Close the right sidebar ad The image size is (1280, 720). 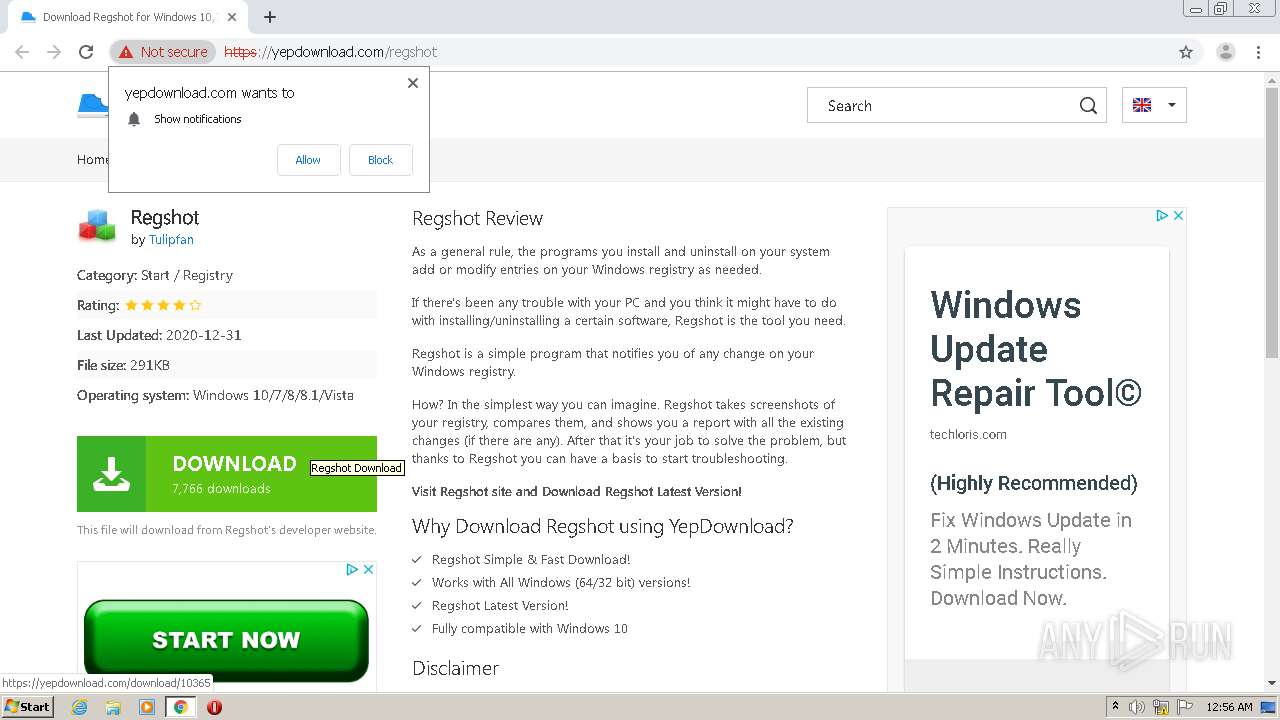(x=1178, y=216)
